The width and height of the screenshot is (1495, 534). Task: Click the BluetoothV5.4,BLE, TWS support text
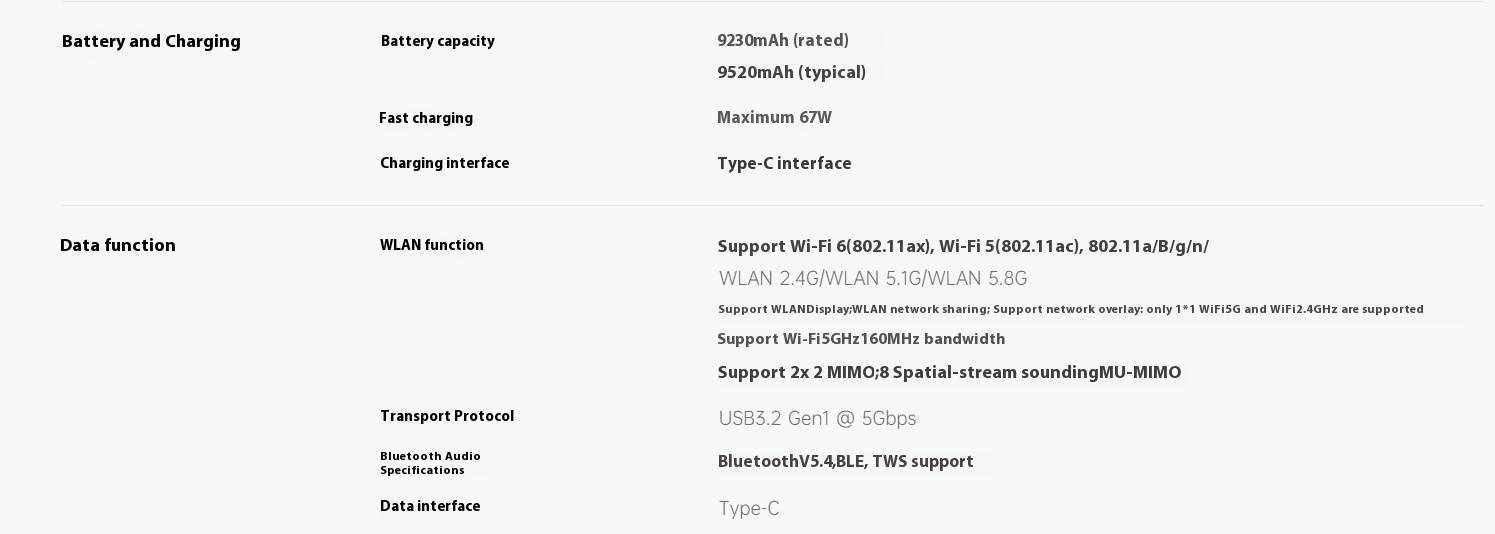click(845, 462)
